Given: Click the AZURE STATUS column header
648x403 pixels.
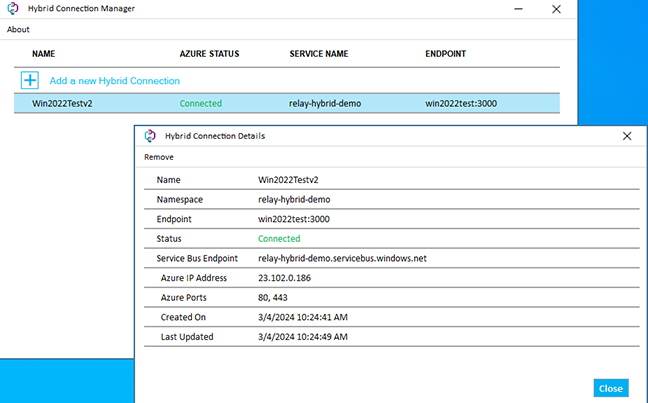Looking at the screenshot, I should point(209,54).
